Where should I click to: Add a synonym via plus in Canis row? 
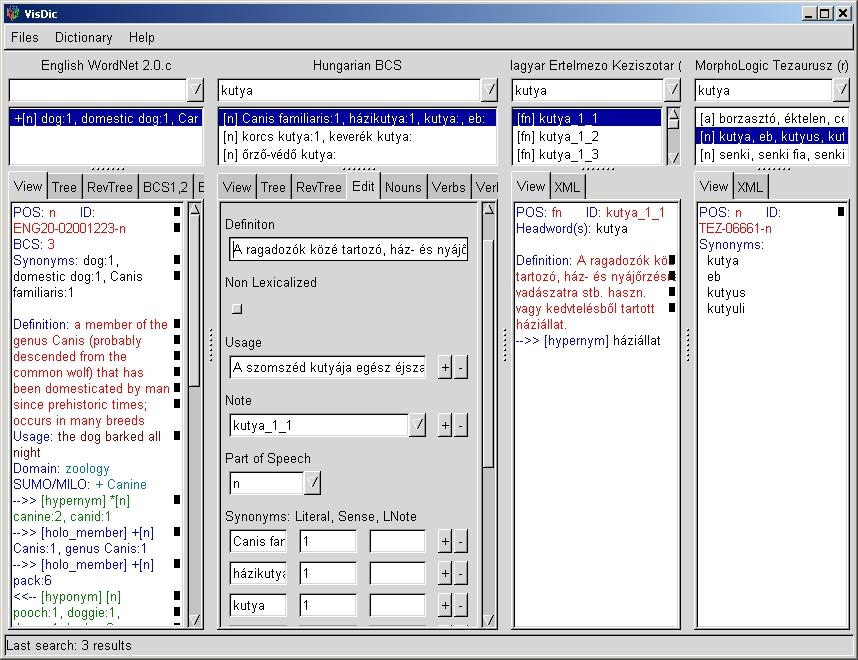tap(445, 541)
